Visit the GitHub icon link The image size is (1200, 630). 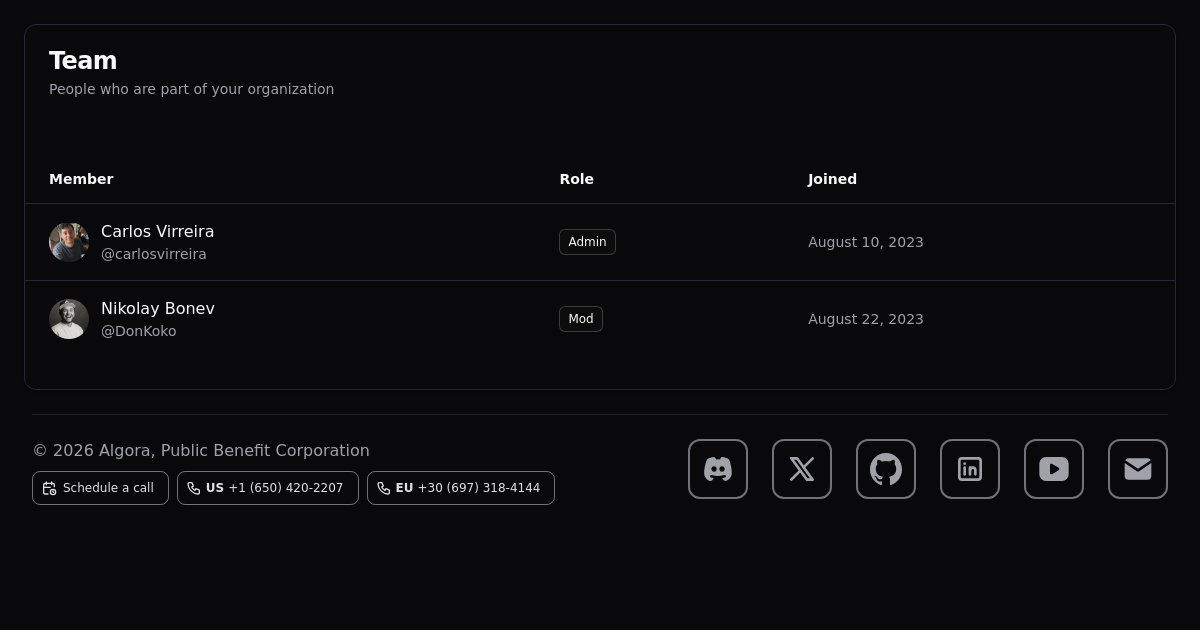click(x=886, y=469)
